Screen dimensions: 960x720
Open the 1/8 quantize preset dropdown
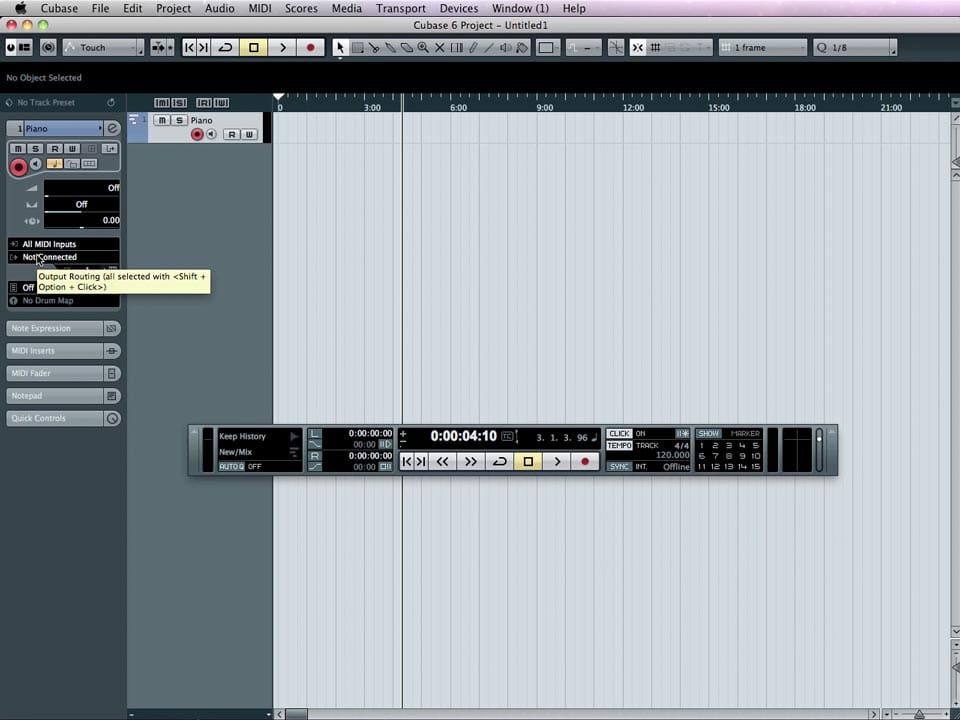pos(855,48)
